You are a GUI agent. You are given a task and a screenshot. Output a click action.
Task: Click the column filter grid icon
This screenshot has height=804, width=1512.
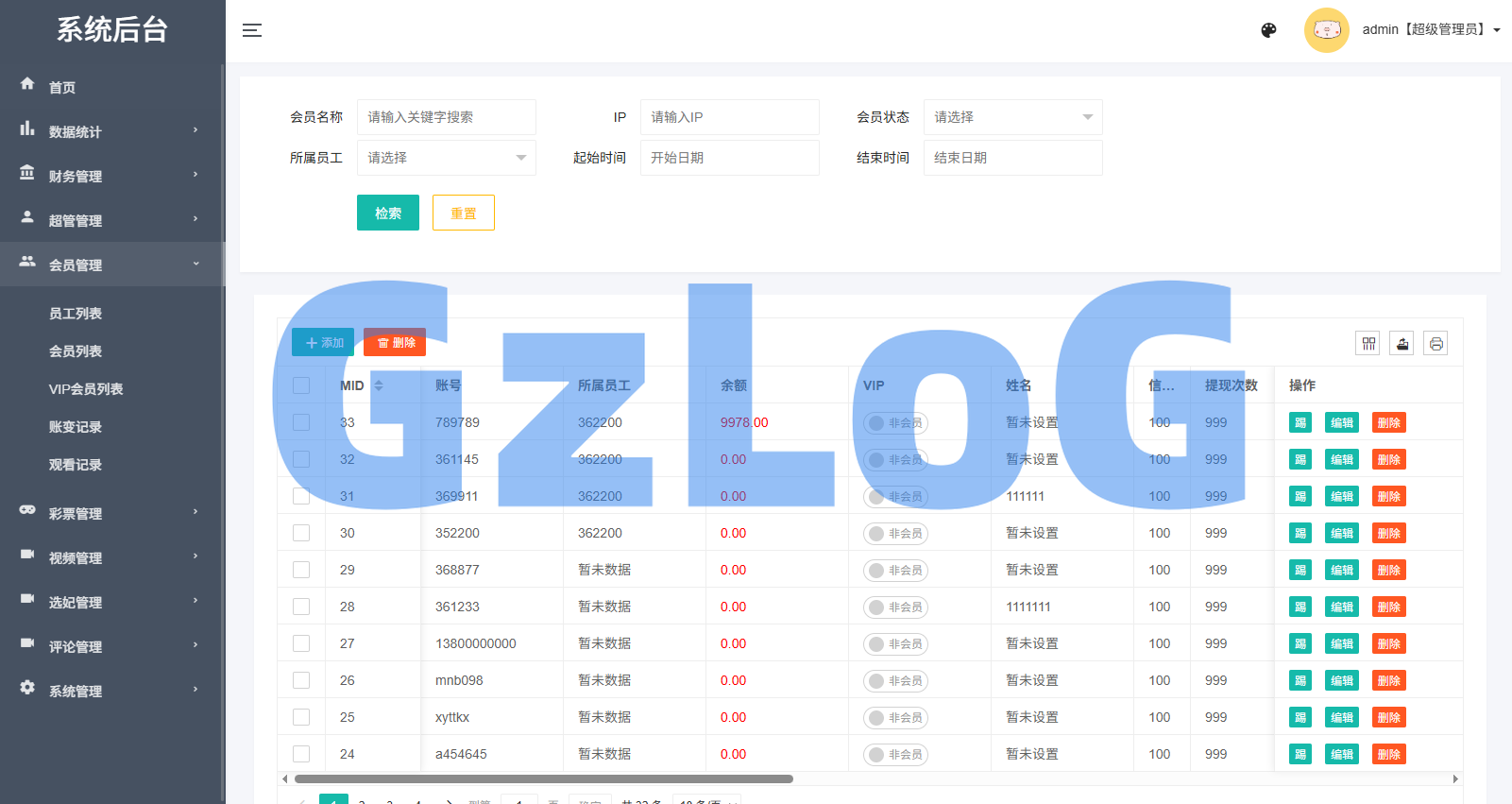point(1368,343)
